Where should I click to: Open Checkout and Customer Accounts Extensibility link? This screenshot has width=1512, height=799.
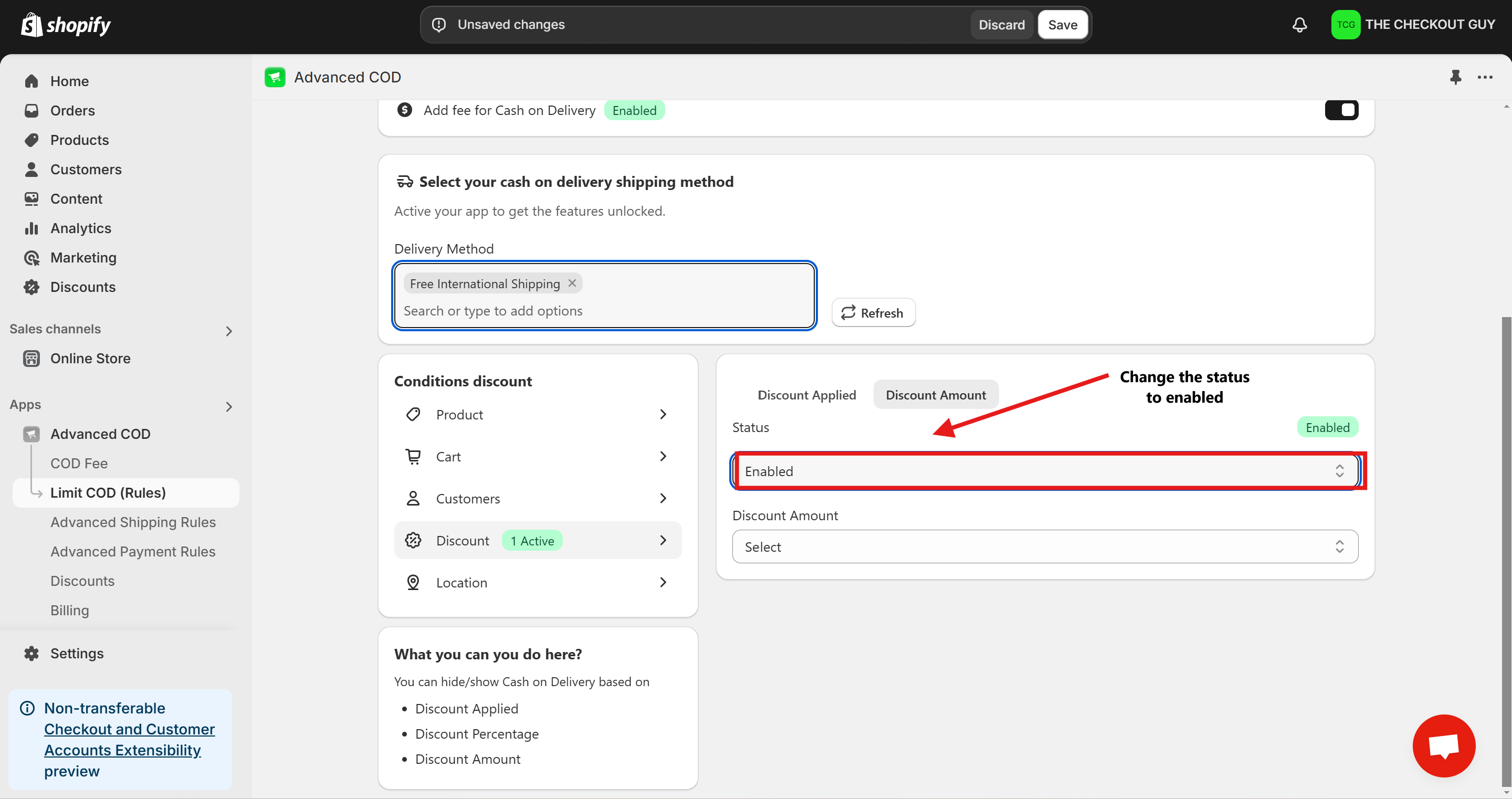point(129,740)
